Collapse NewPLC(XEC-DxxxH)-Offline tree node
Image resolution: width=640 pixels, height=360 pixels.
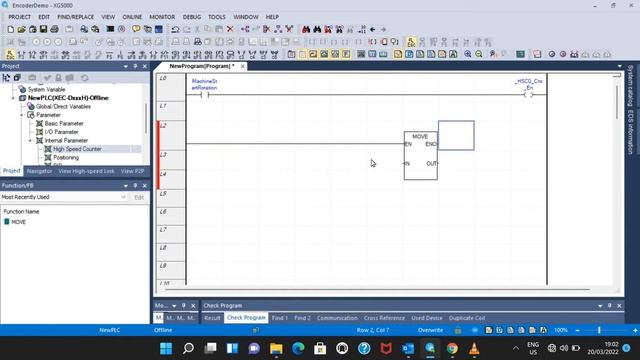pos(13,98)
